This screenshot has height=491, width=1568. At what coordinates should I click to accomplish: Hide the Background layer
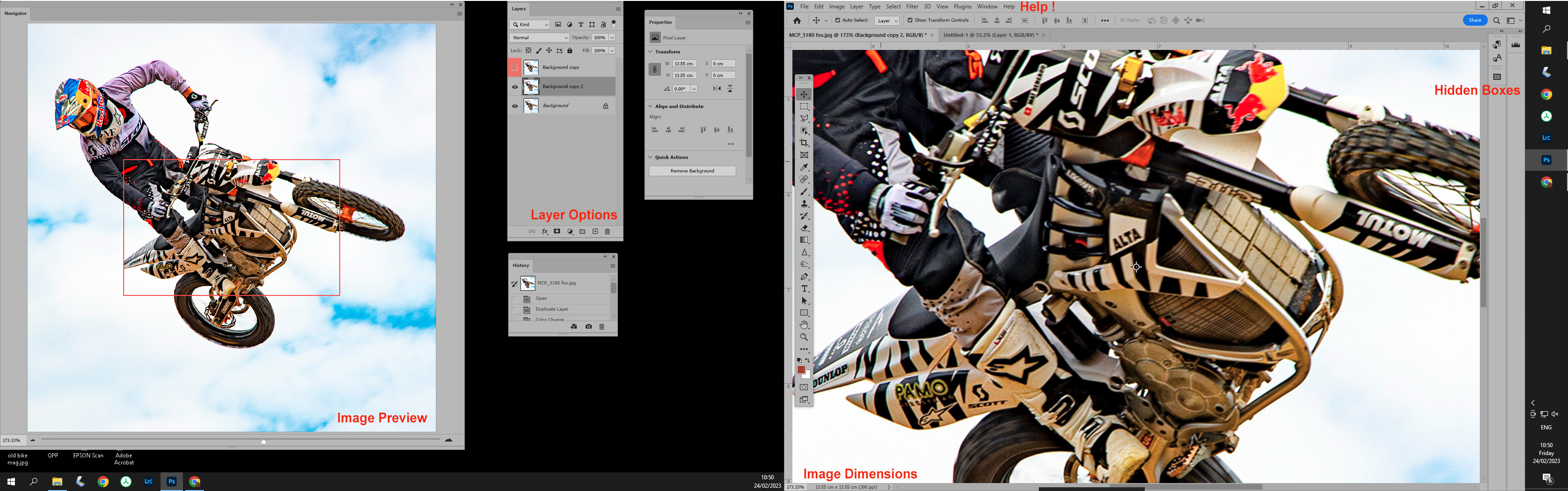click(515, 106)
